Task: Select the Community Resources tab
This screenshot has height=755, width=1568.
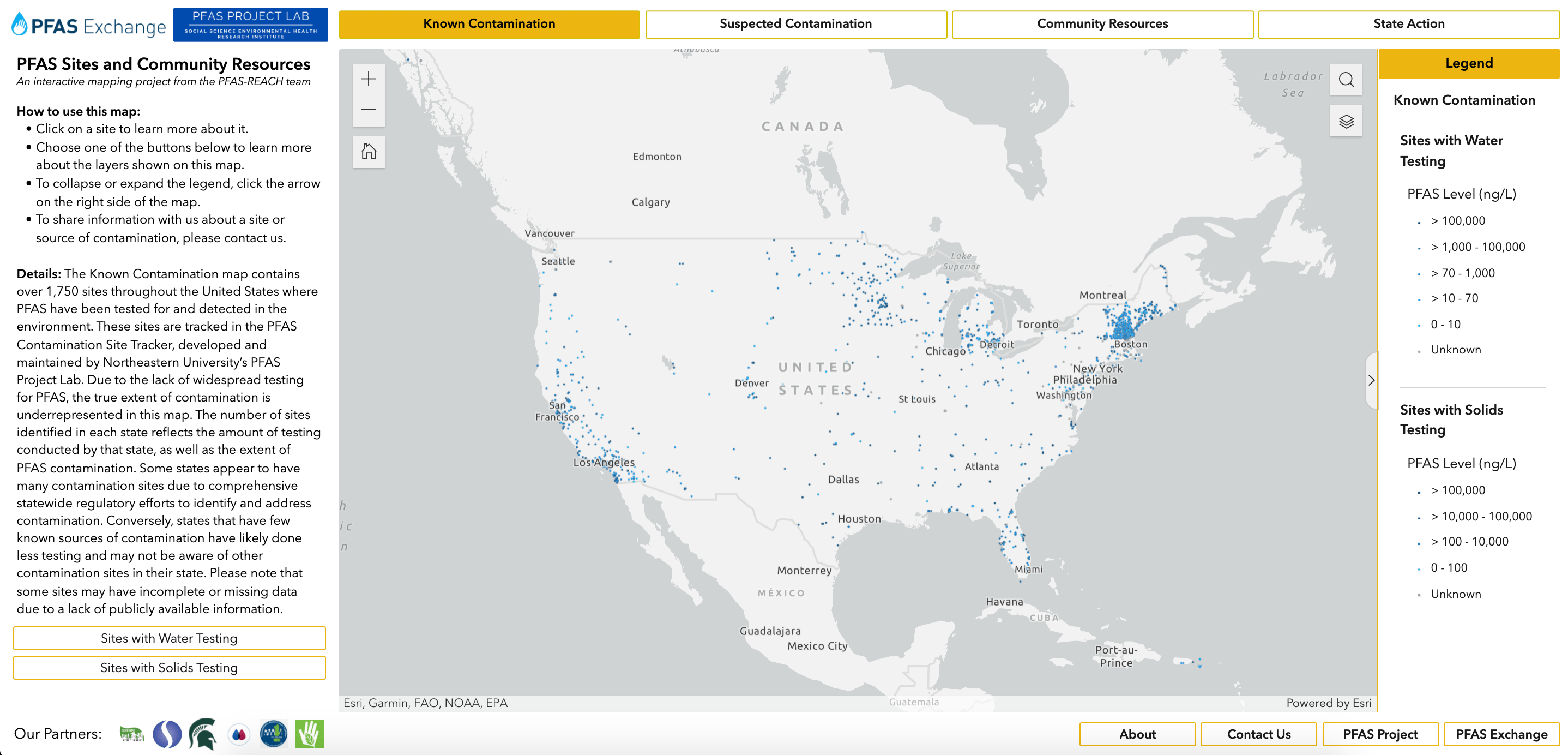Action: [x=1102, y=23]
